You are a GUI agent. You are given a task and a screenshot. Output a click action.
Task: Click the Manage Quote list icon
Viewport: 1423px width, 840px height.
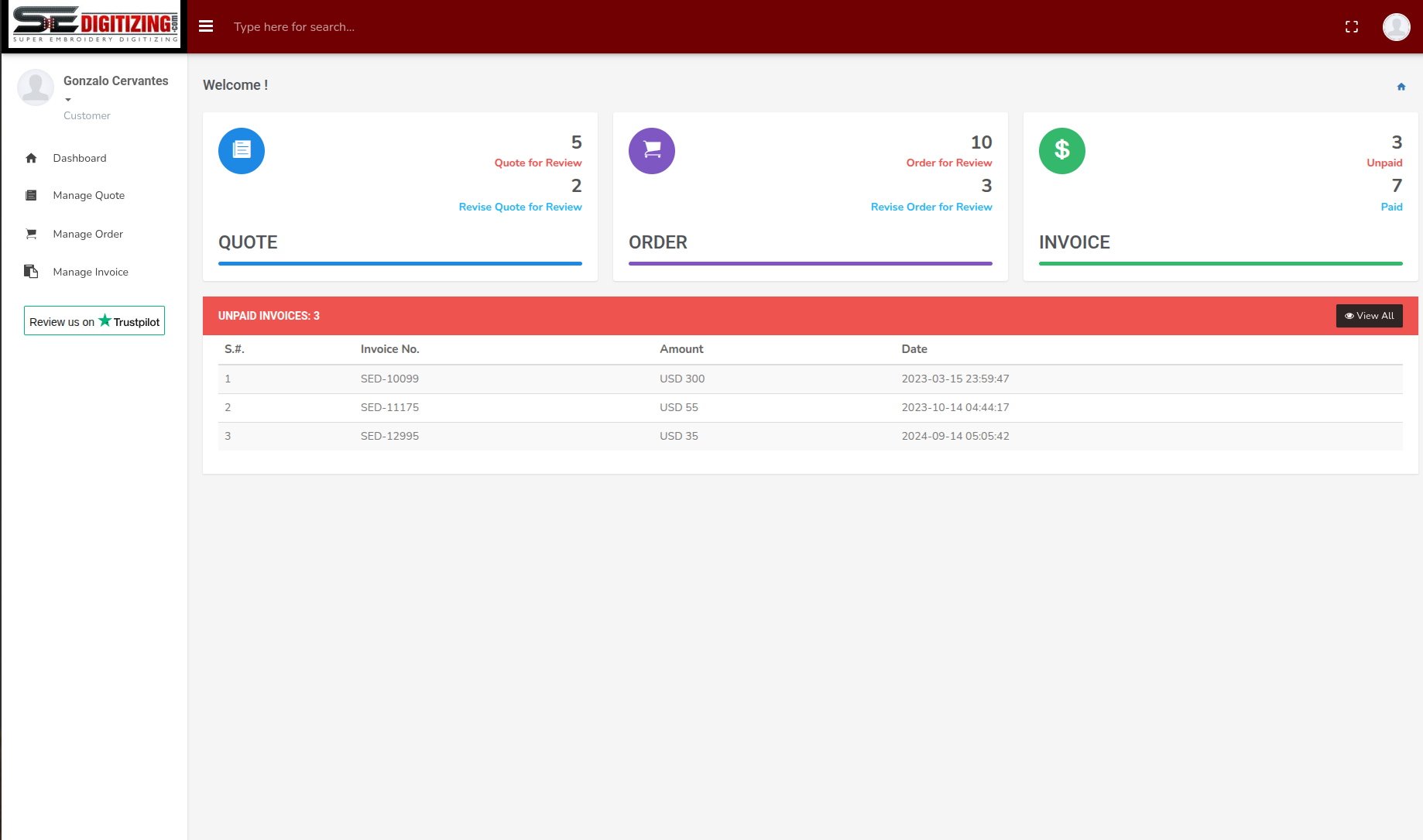click(31, 195)
